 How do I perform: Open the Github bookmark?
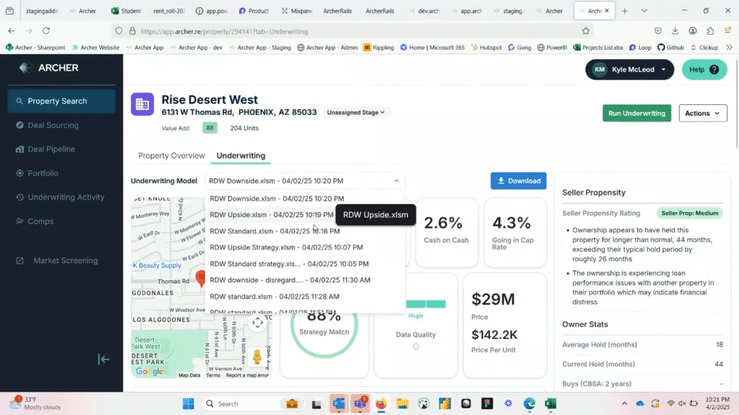670,48
